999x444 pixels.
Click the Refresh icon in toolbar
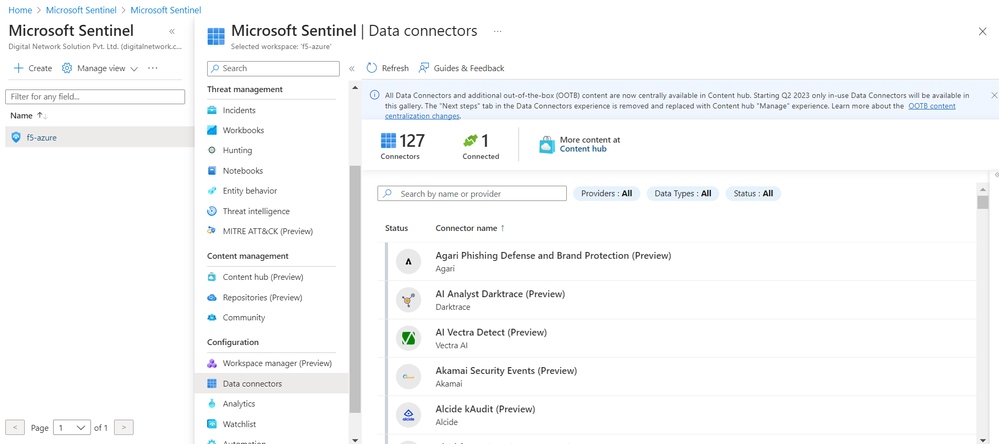tap(372, 68)
